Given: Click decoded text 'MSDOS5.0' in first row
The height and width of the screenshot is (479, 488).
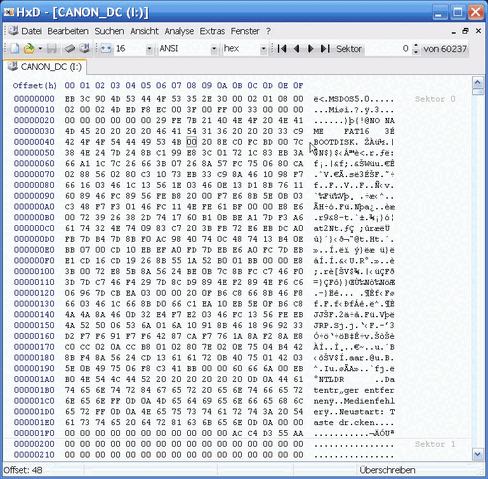Looking at the screenshot, I should pos(349,99).
